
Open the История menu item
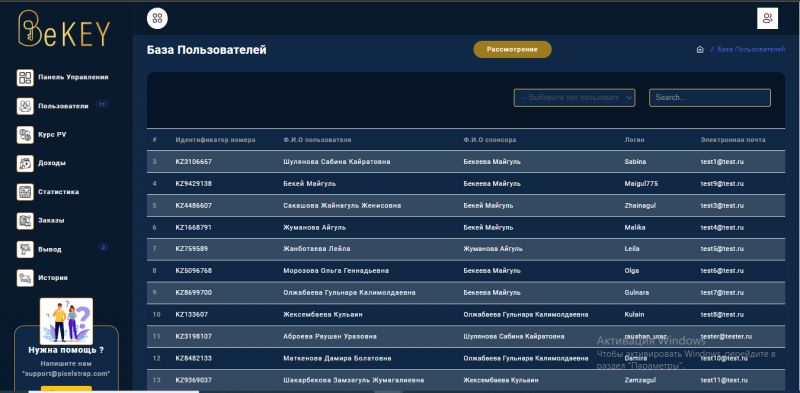pyautogui.click(x=53, y=278)
